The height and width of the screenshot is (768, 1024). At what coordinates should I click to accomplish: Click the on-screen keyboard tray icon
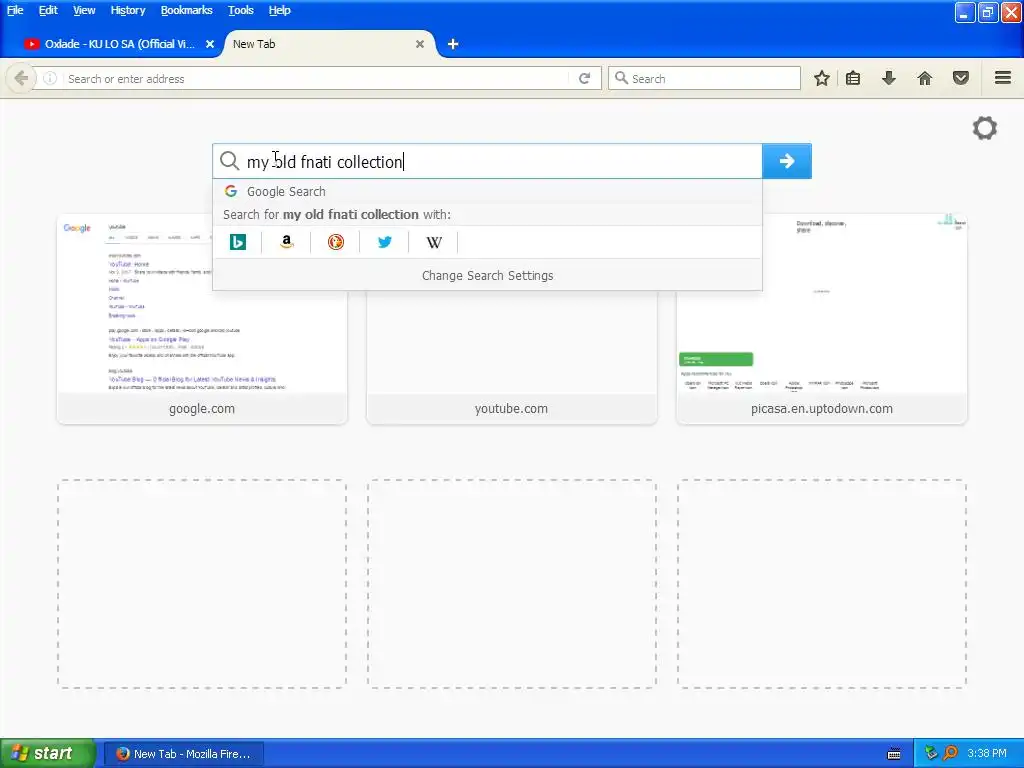[x=893, y=754]
